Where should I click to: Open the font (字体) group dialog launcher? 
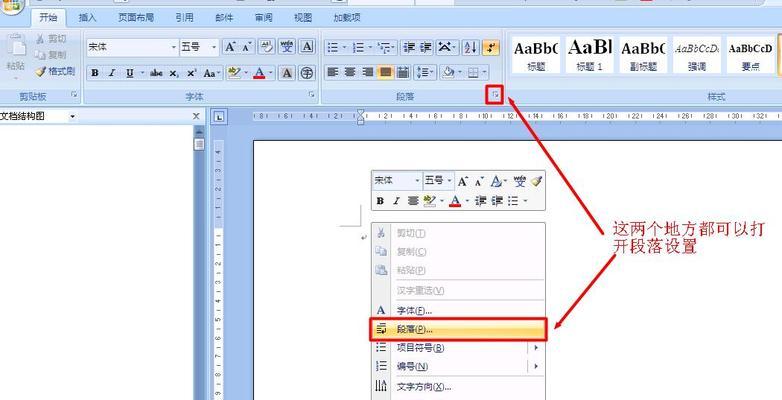coord(312,94)
